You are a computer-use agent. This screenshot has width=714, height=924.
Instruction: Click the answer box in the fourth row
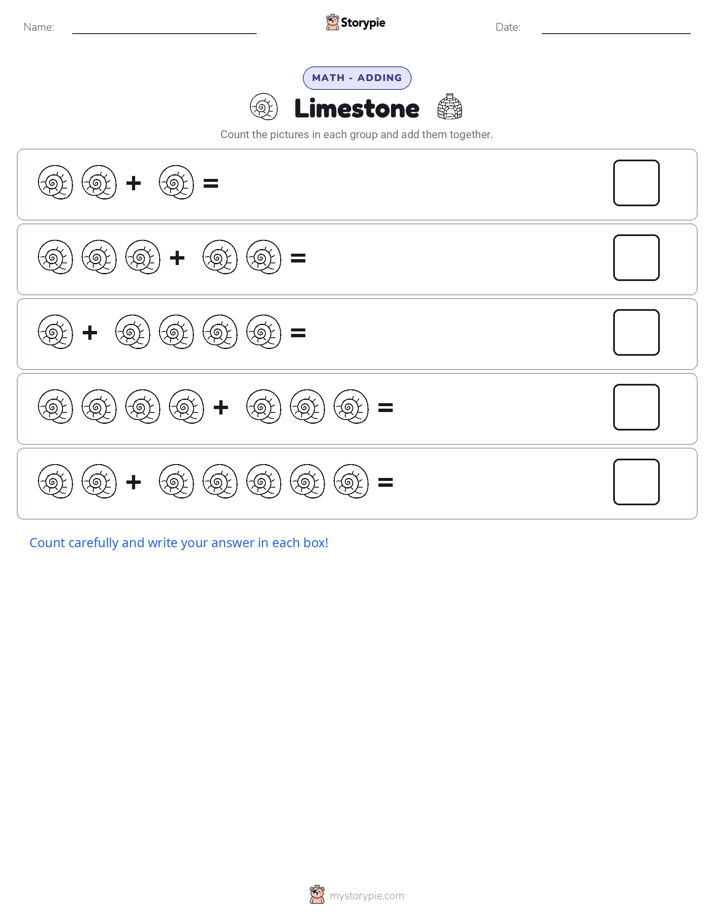(x=636, y=407)
